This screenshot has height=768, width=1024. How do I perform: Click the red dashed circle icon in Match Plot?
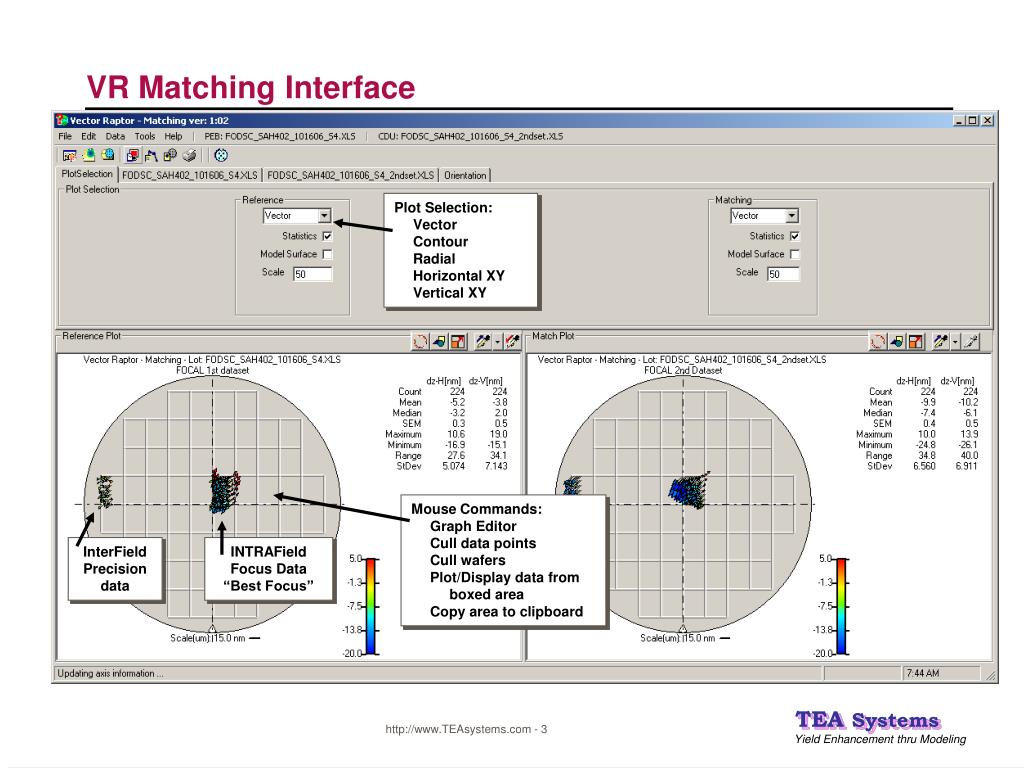point(878,342)
